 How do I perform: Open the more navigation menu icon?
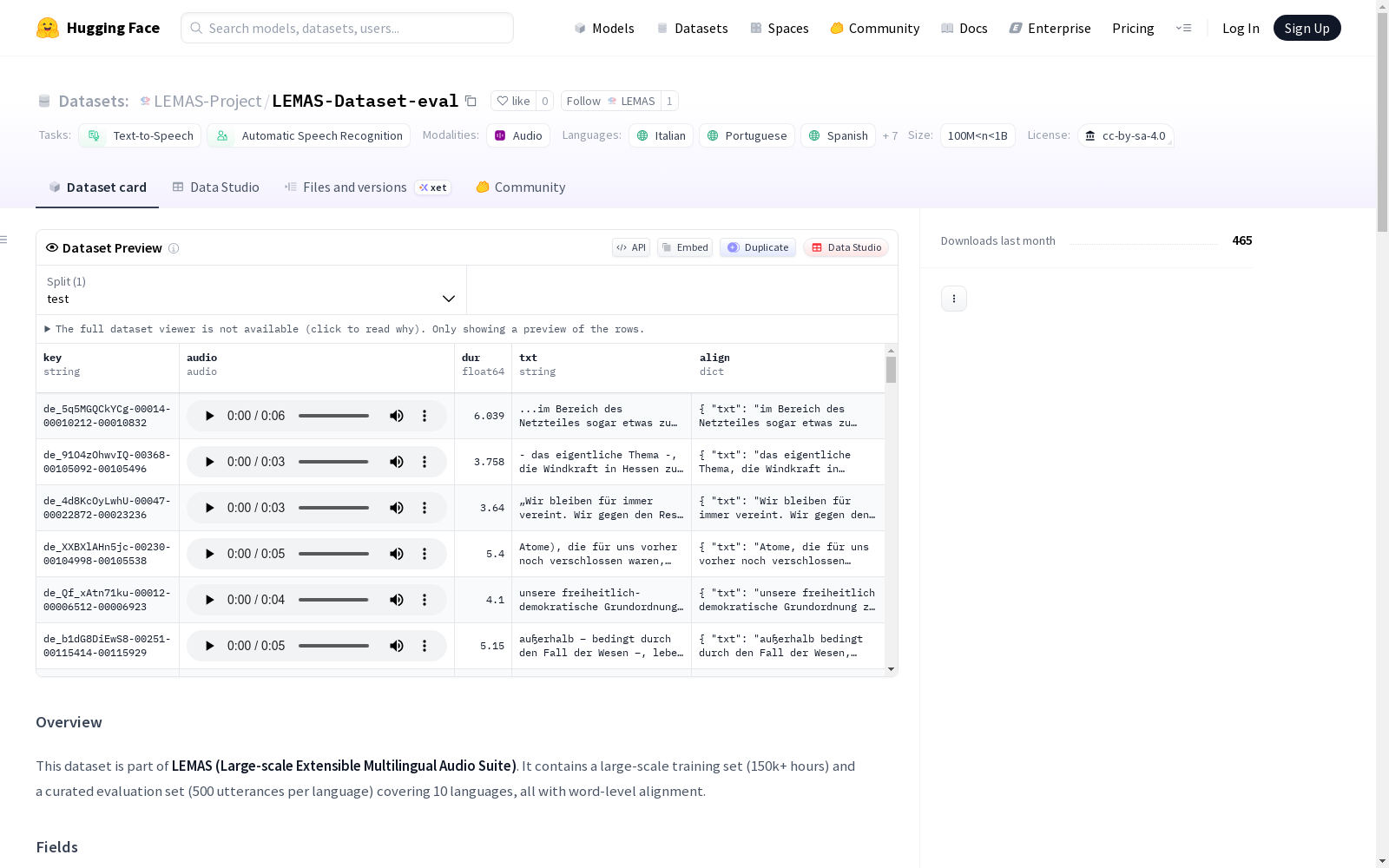click(x=1183, y=28)
